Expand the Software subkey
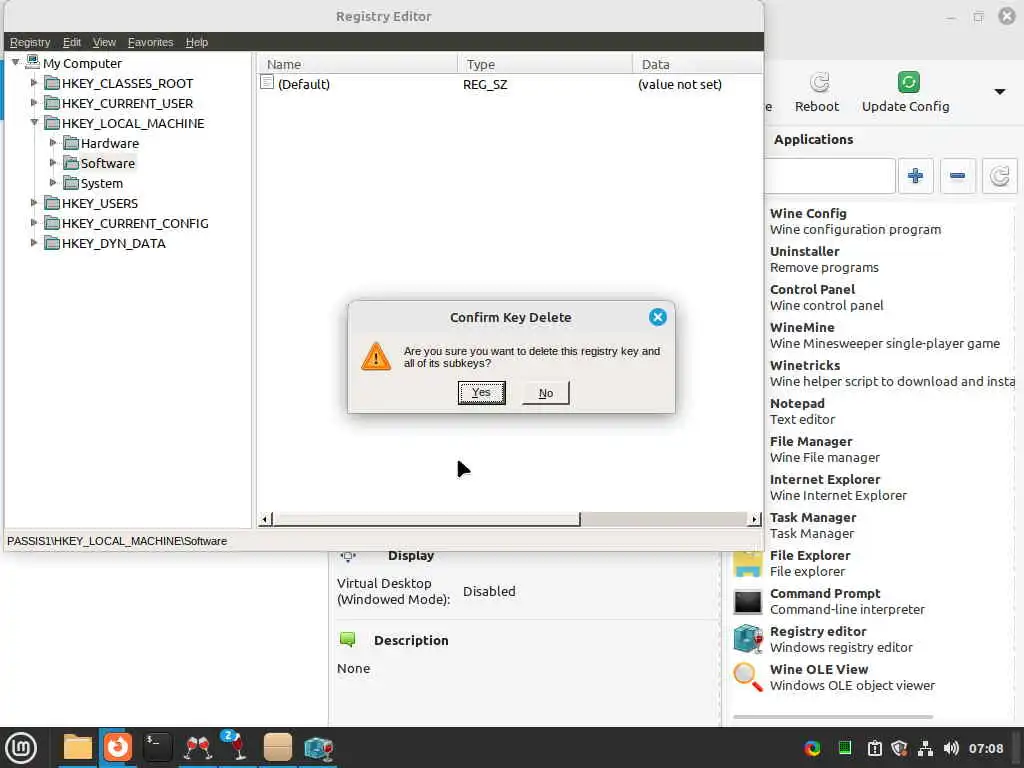1024x768 pixels. coord(53,163)
